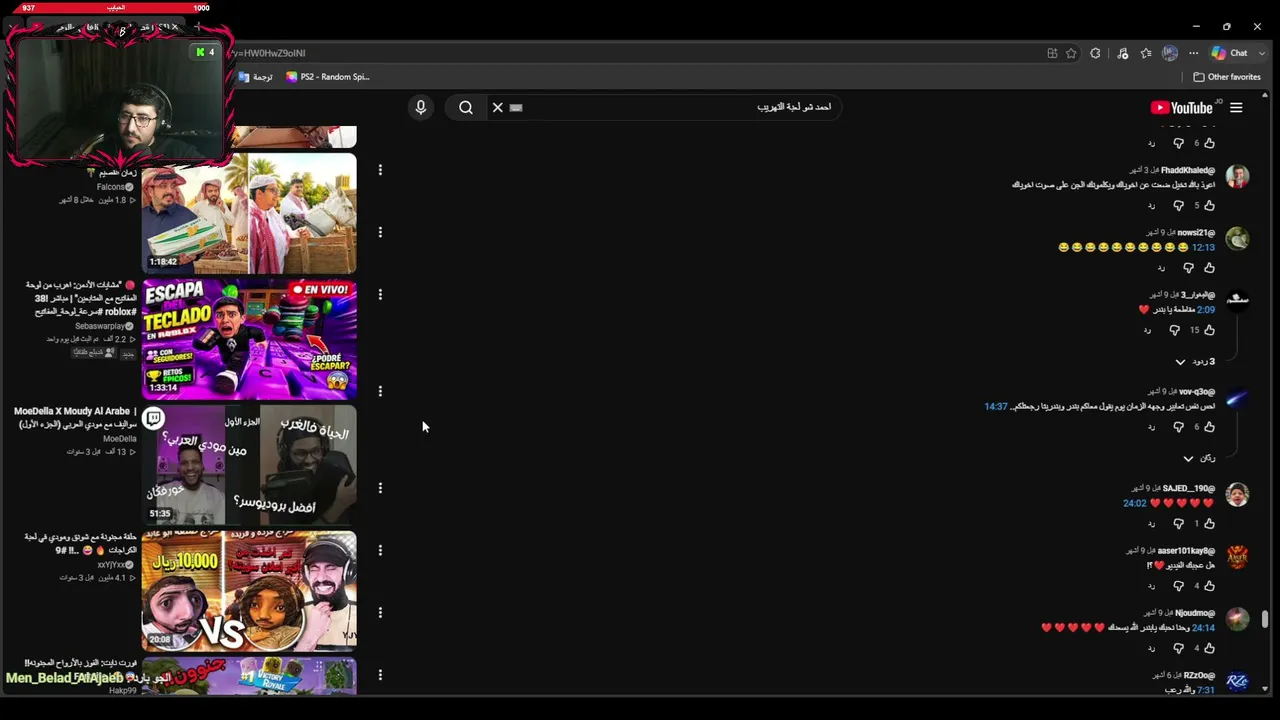Click the scrollbar down arrow
This screenshot has width=1280, height=720.
coord(1265,688)
